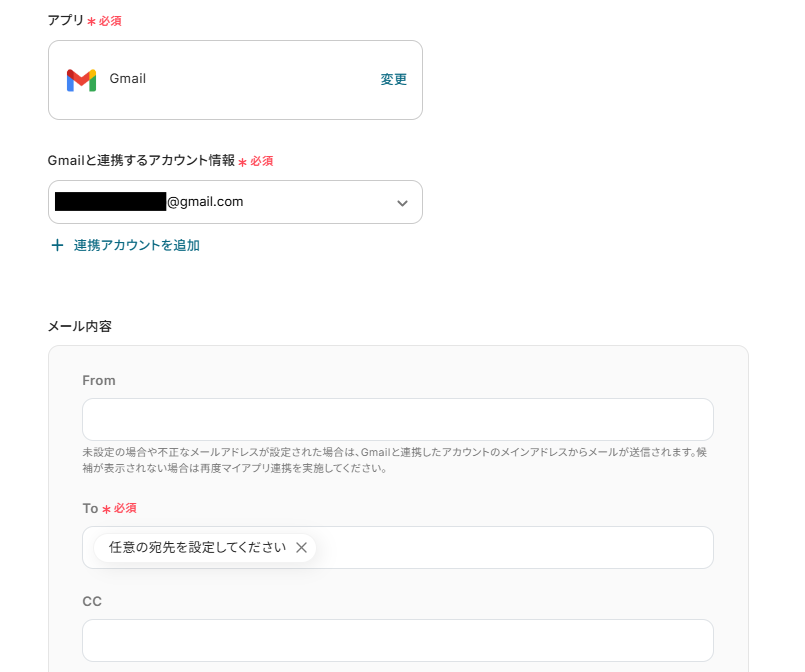The width and height of the screenshot is (805, 672).
Task: Select the 任意の宛先を設定してください chip text
Action: [197, 548]
